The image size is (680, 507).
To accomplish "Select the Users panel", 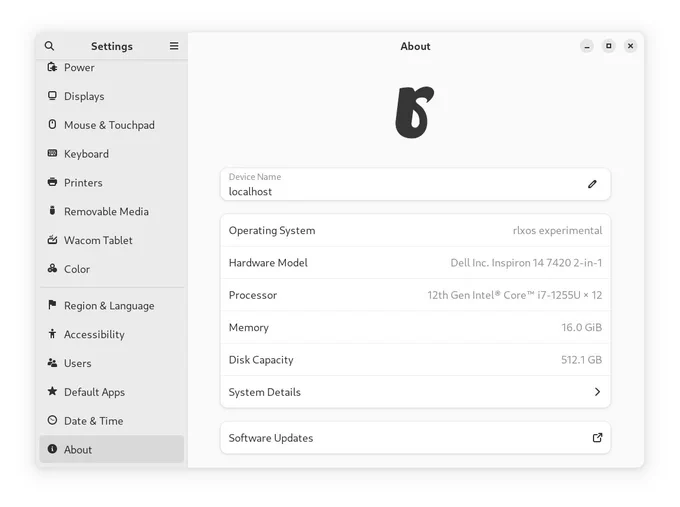I will point(111,363).
